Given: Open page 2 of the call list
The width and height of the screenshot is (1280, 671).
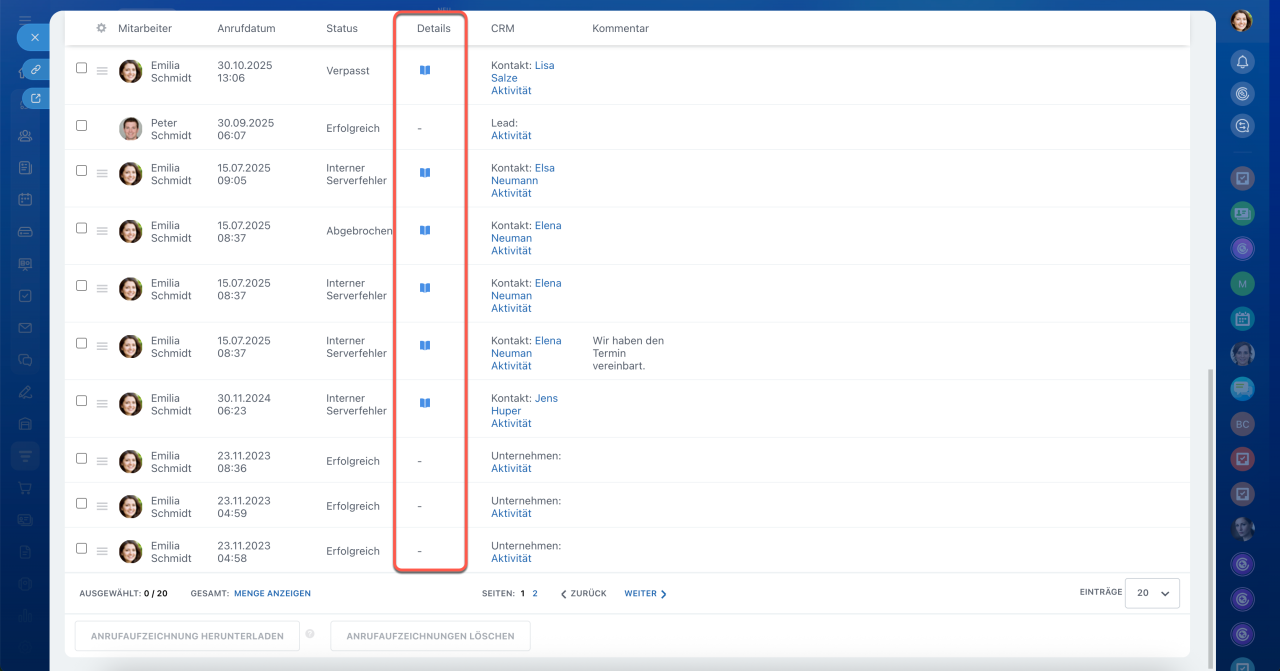Looking at the screenshot, I should point(535,593).
